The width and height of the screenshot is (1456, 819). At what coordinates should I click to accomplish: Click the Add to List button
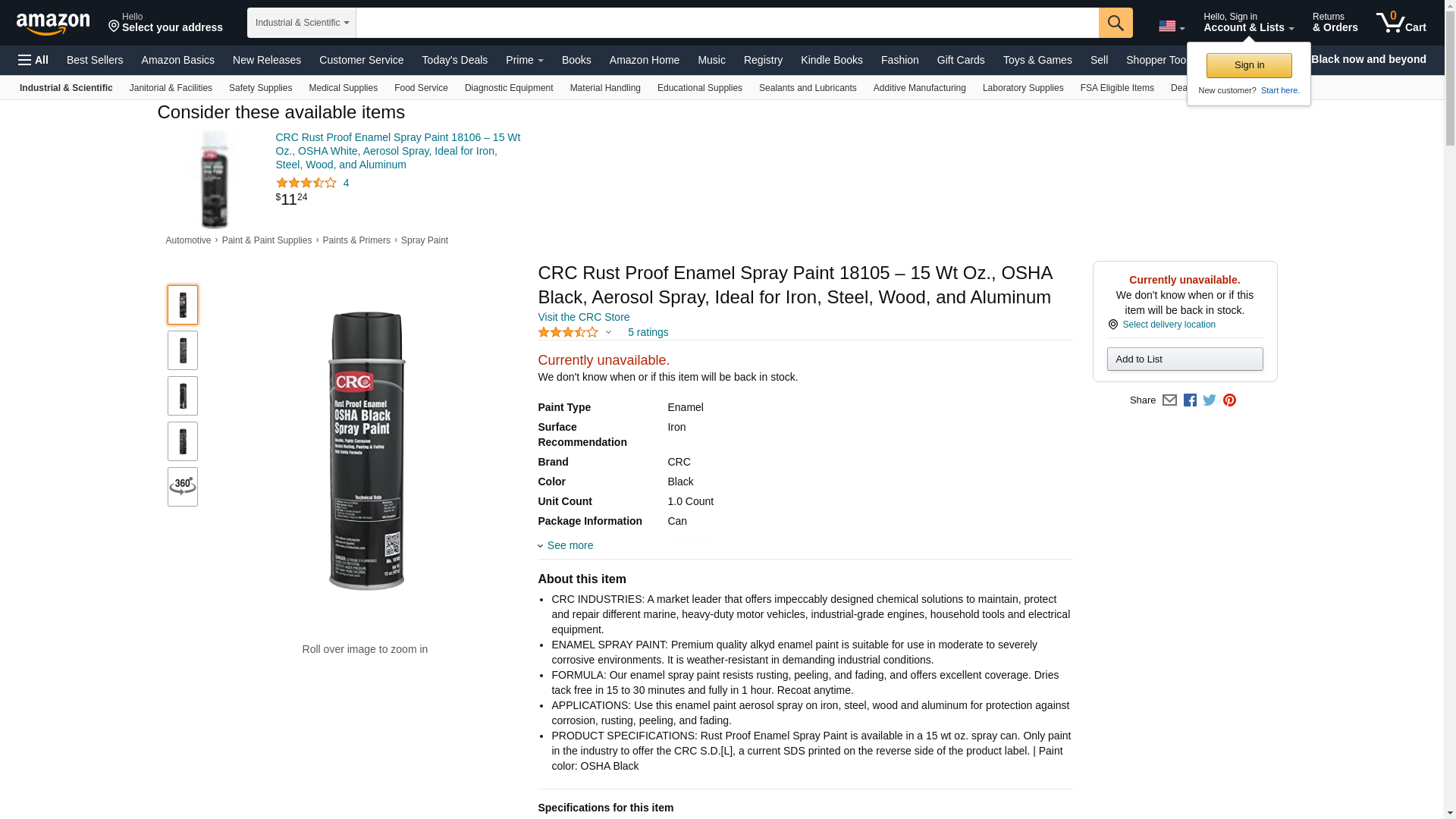1185,359
